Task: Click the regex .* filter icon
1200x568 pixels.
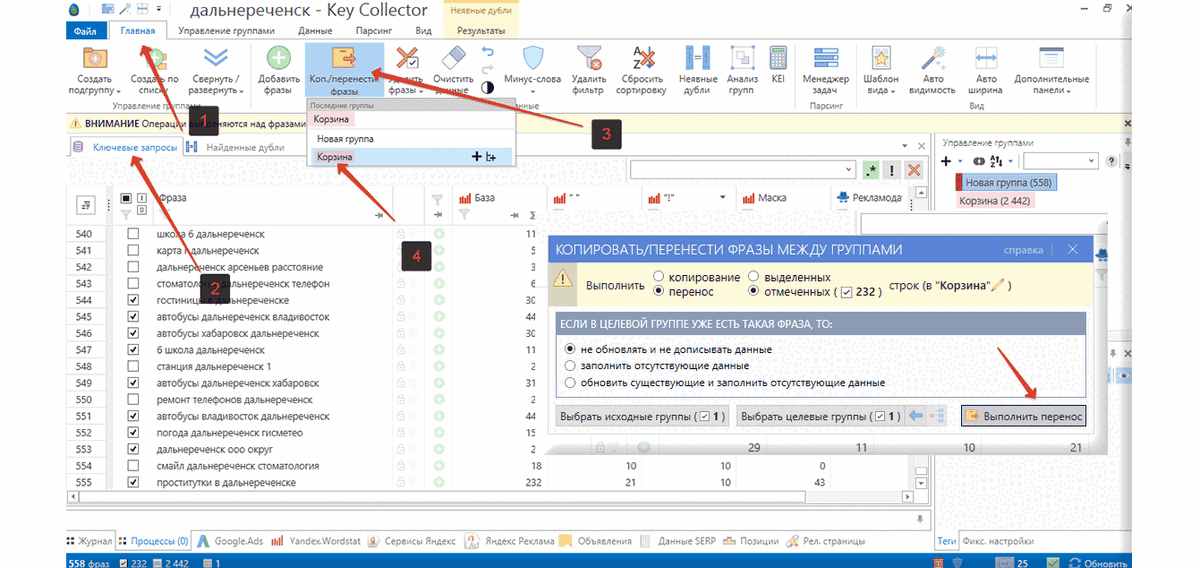Action: [872, 171]
